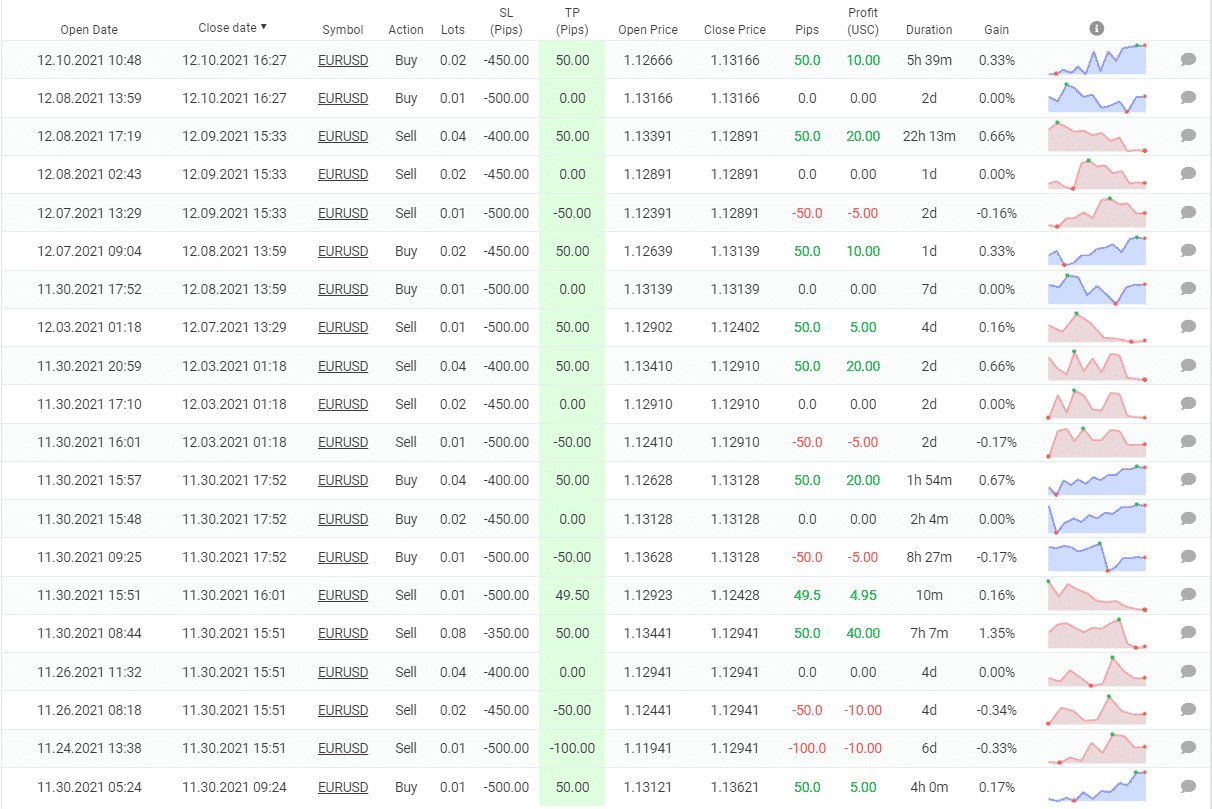Sort by Gain column header
The image size is (1212, 809).
pyautogui.click(x=997, y=30)
